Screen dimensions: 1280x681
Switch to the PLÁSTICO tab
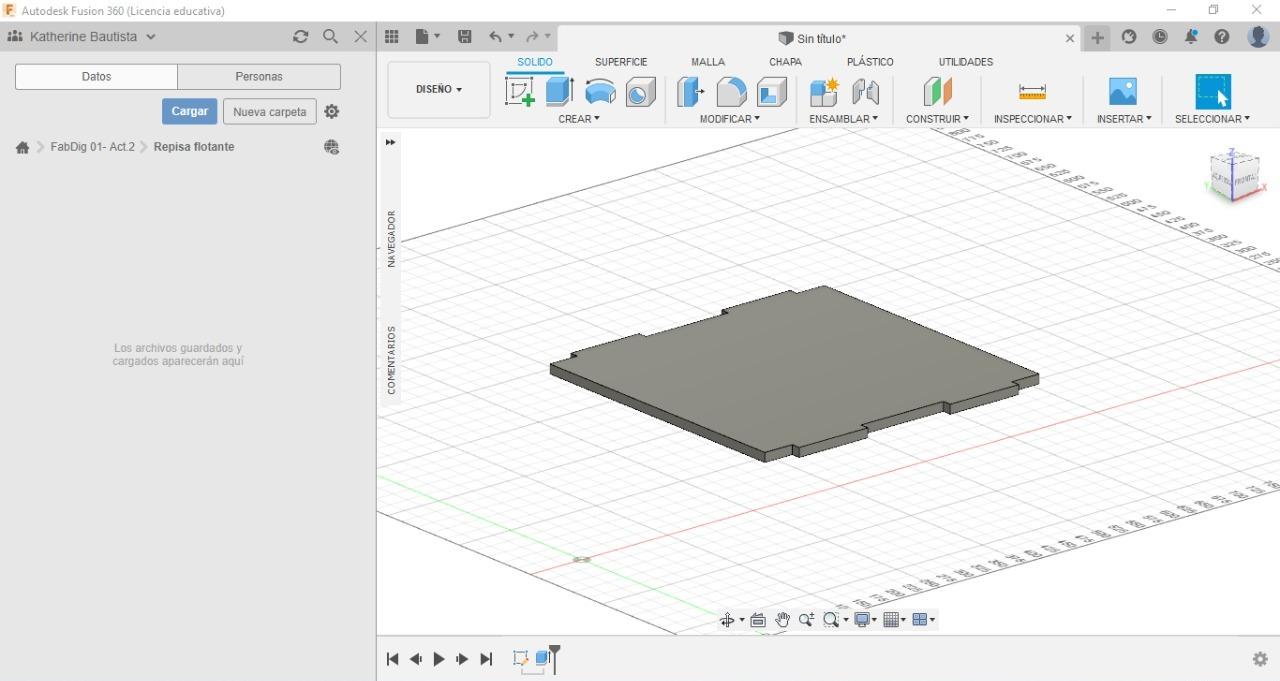(x=870, y=62)
